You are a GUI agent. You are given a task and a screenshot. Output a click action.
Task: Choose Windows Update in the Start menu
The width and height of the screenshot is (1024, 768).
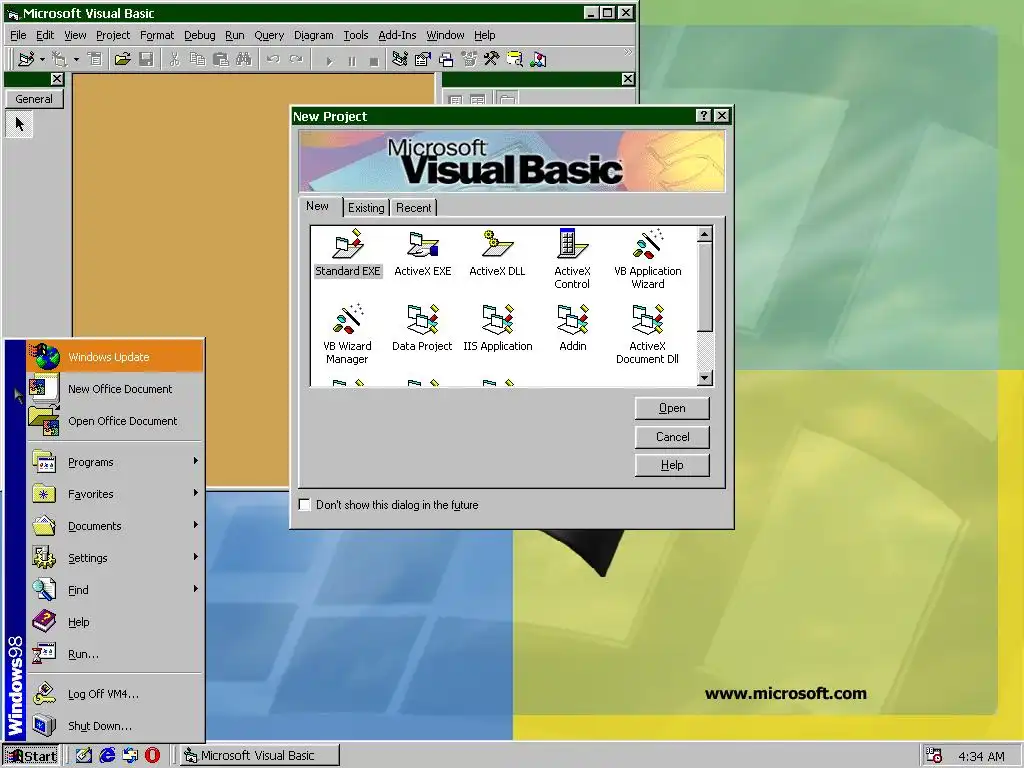(116, 357)
